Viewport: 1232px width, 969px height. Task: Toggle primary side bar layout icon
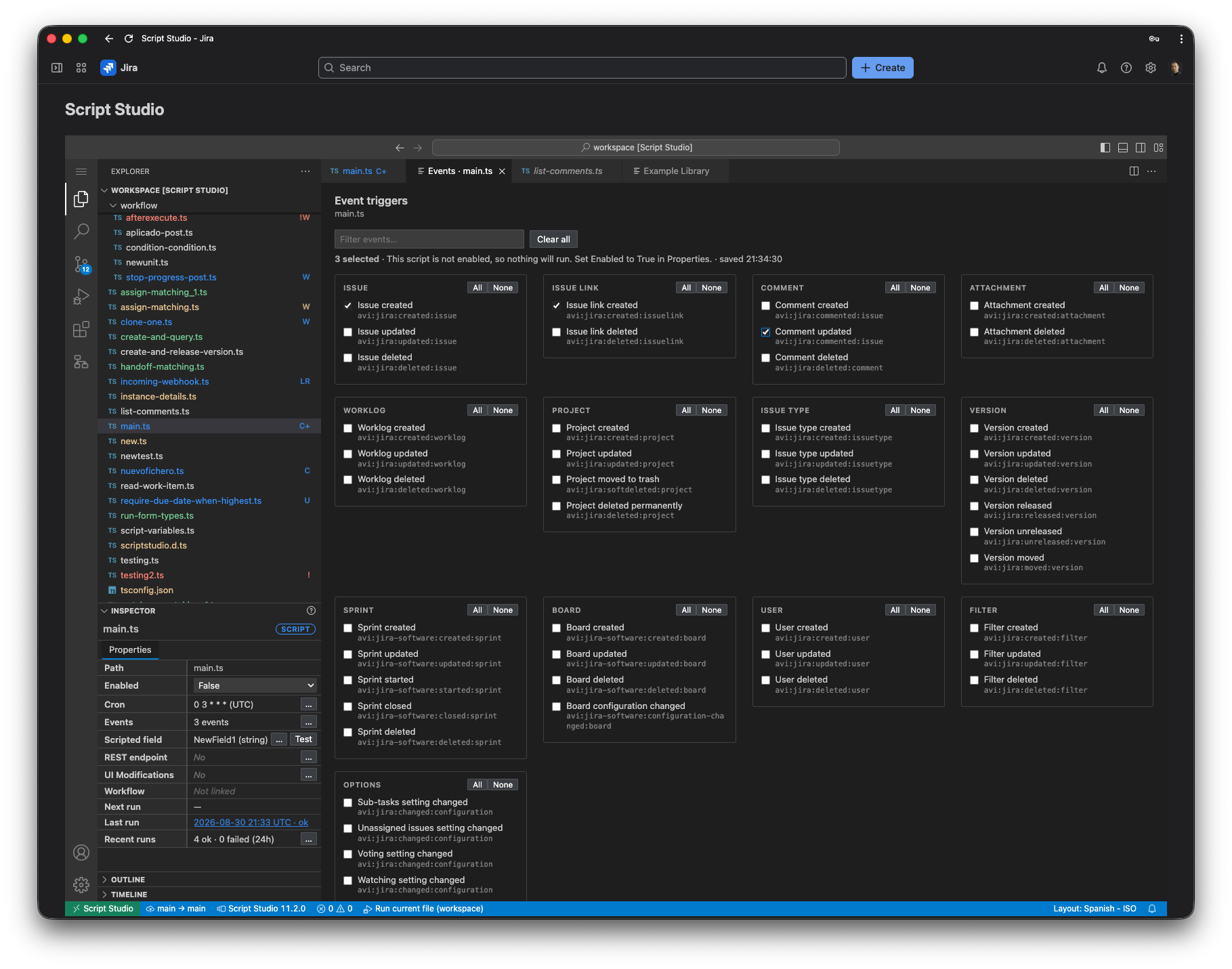[x=1105, y=148]
